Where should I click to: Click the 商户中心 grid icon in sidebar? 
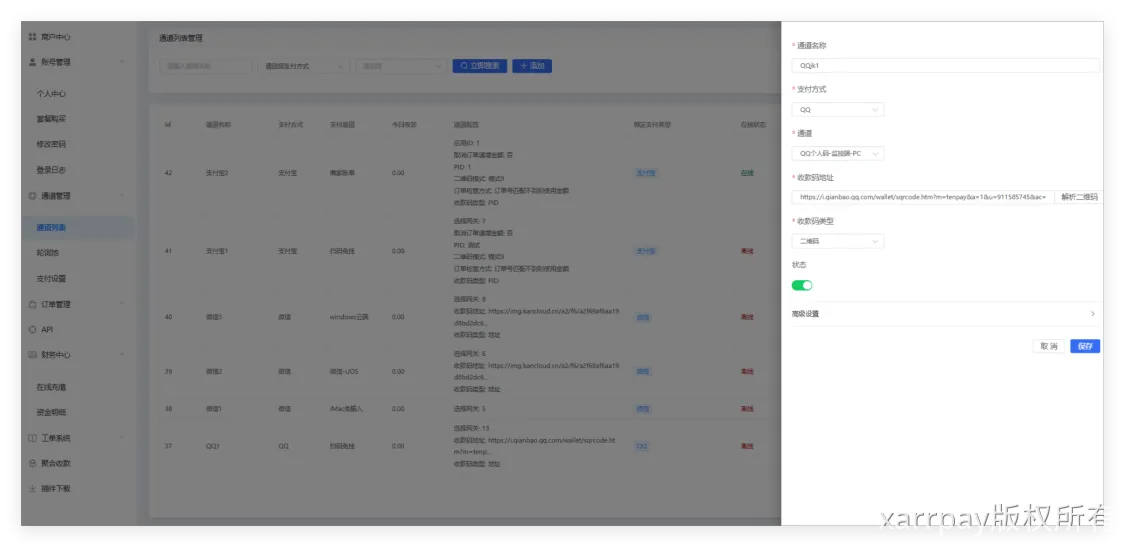click(32, 37)
